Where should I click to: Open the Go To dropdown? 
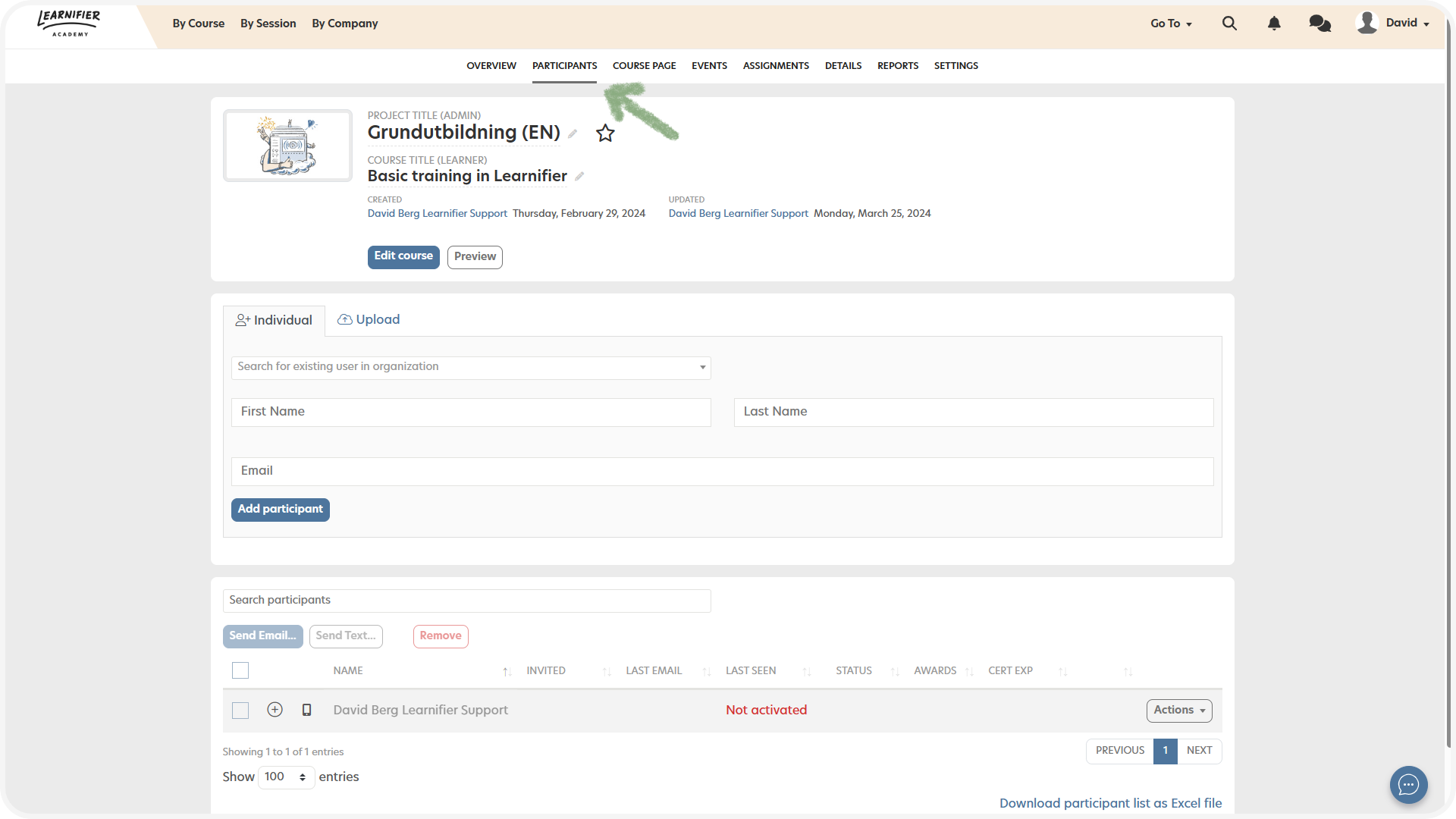(x=1171, y=24)
